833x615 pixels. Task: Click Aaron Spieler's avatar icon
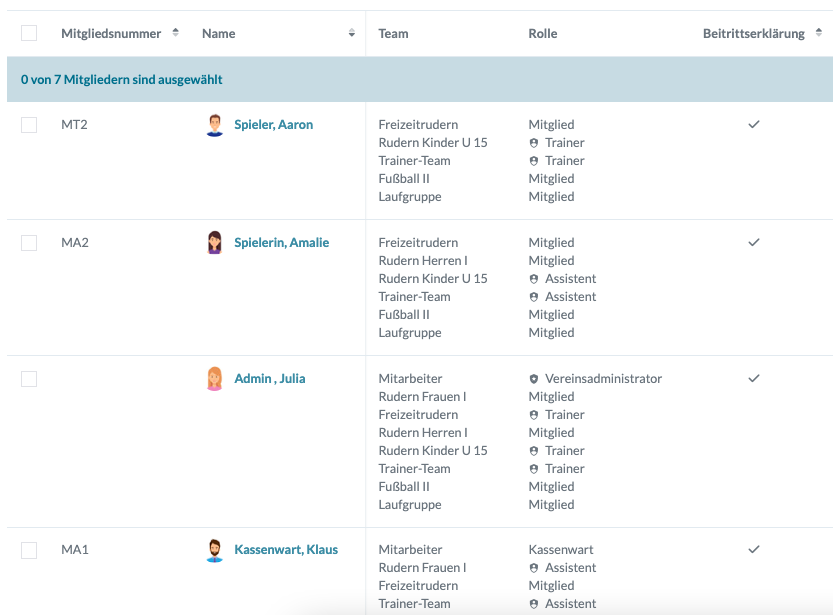(214, 125)
